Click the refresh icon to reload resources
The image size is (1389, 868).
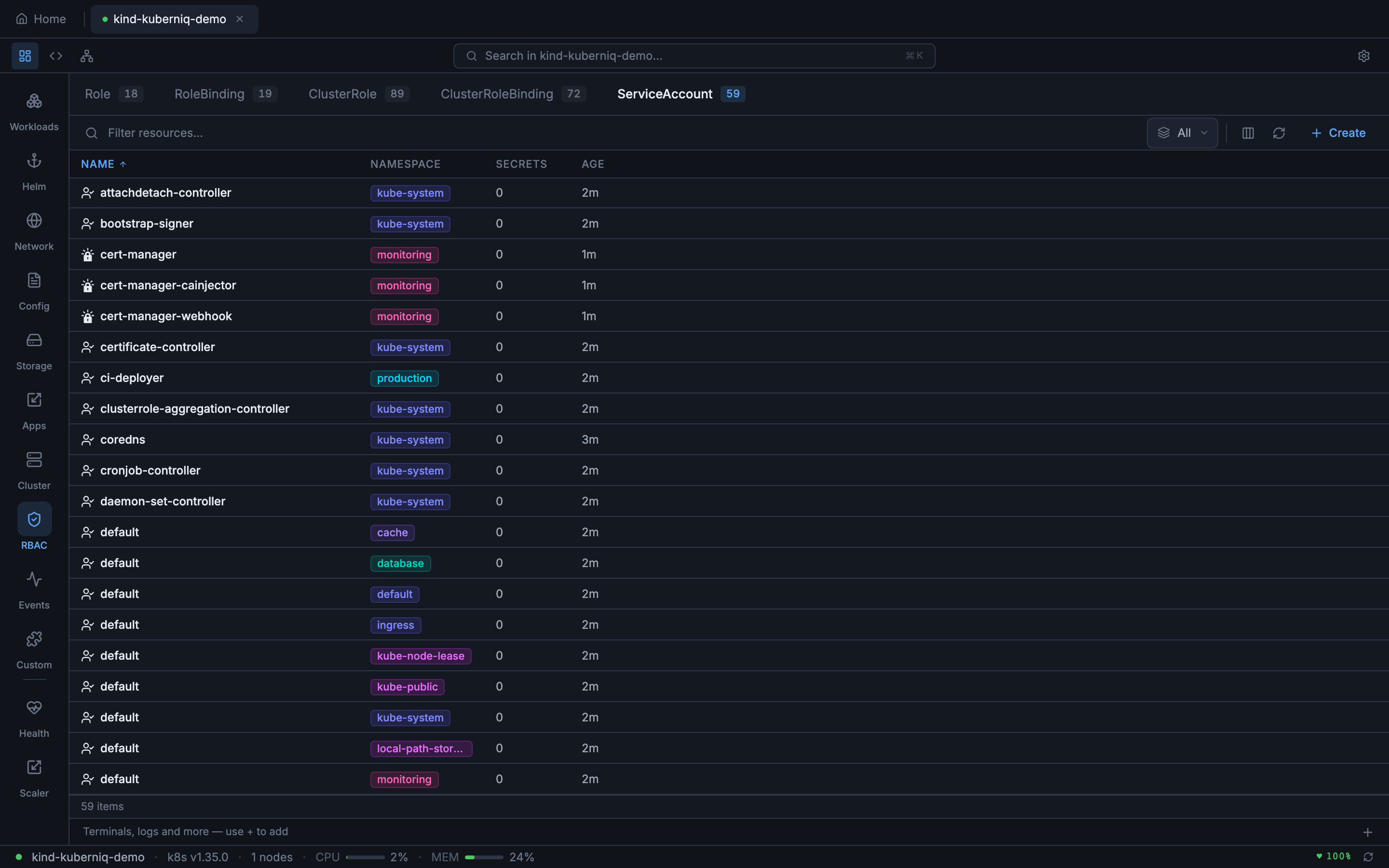tap(1280, 133)
